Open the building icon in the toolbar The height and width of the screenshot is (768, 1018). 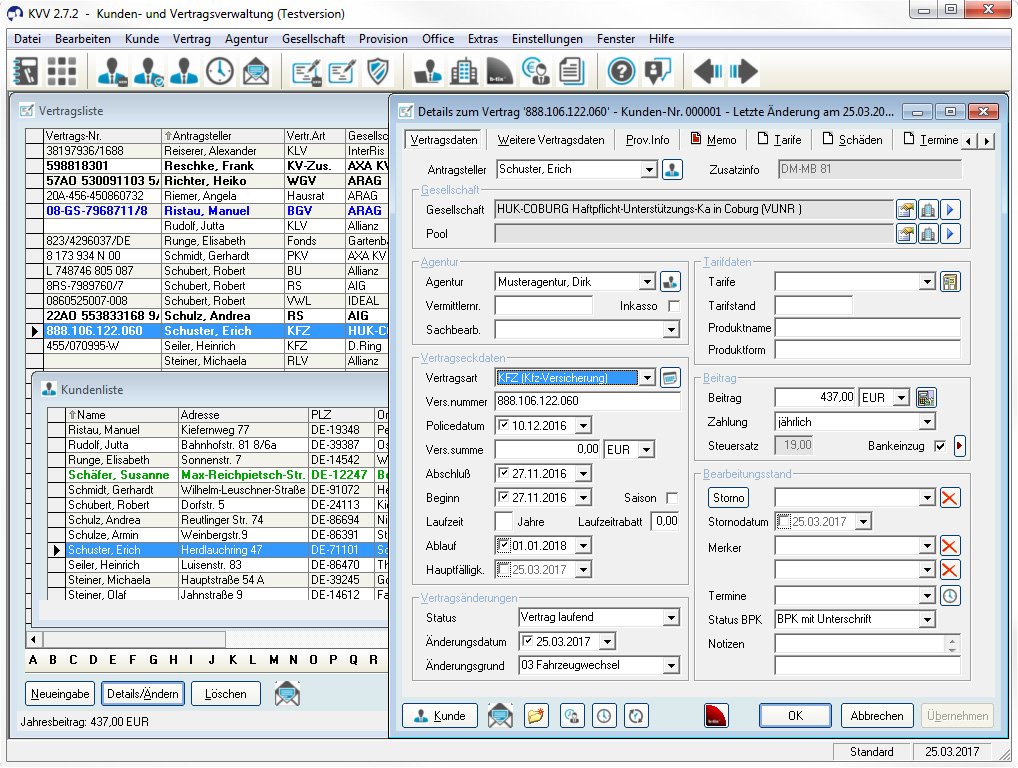click(464, 71)
